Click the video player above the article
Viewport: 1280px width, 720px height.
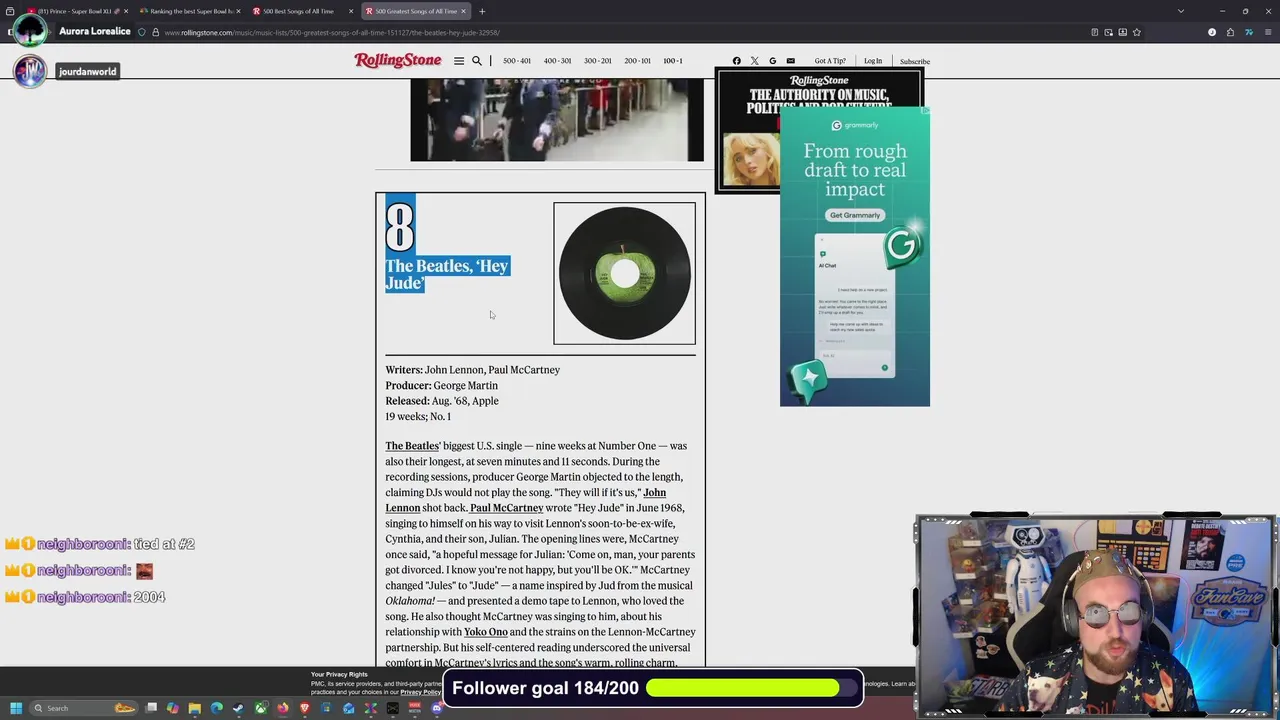point(557,120)
